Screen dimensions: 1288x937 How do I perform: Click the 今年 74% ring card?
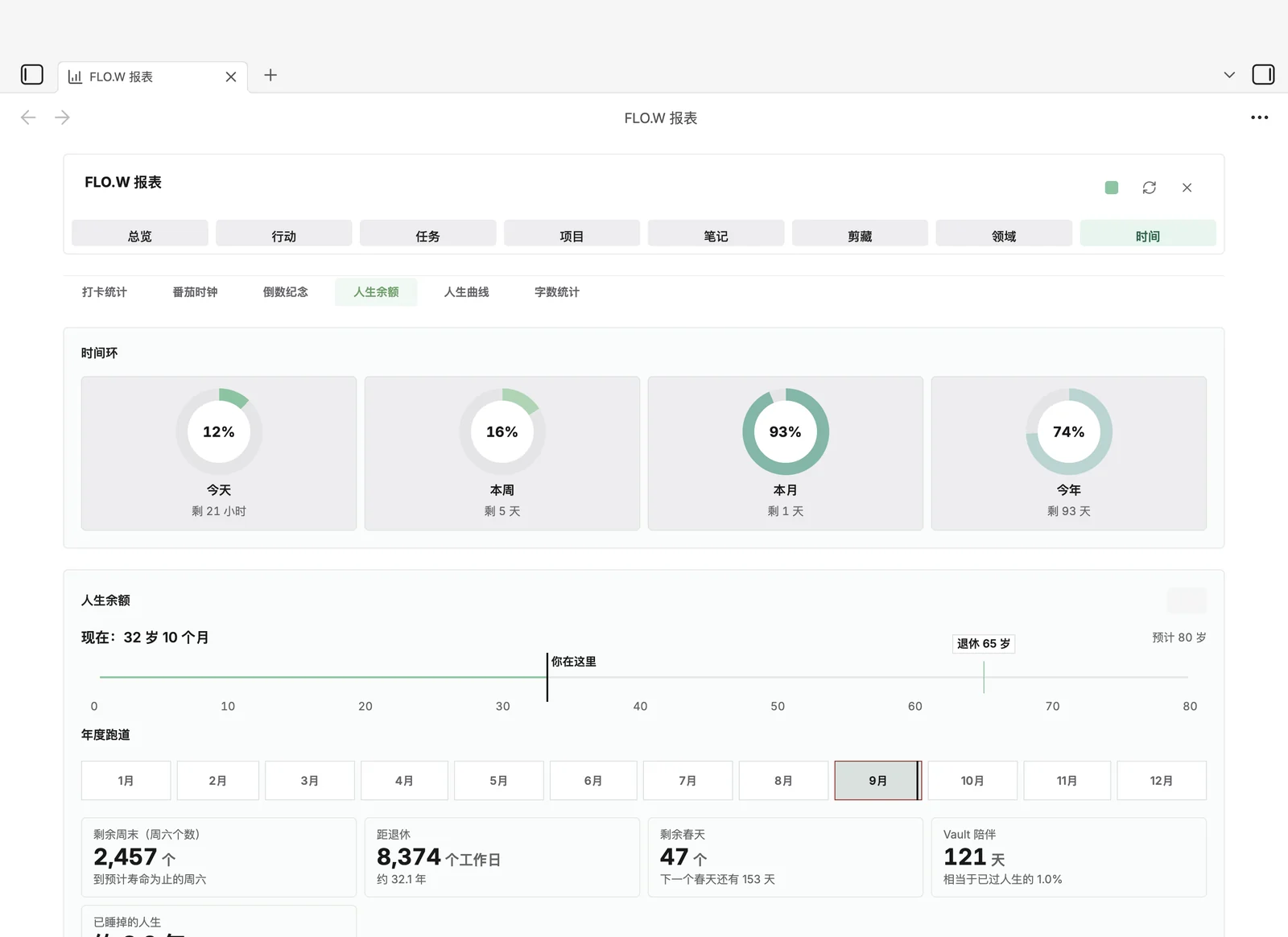[x=1069, y=453]
